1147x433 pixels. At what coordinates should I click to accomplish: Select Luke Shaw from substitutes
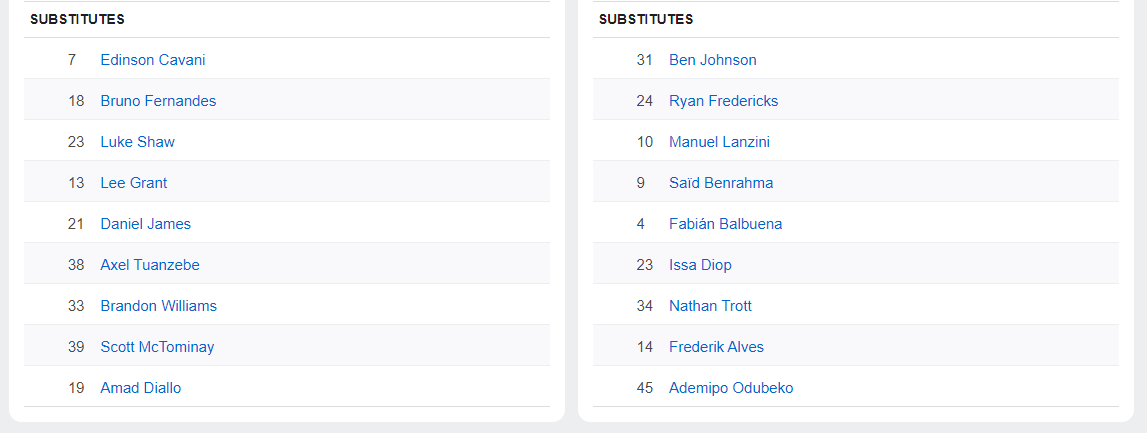tap(137, 142)
